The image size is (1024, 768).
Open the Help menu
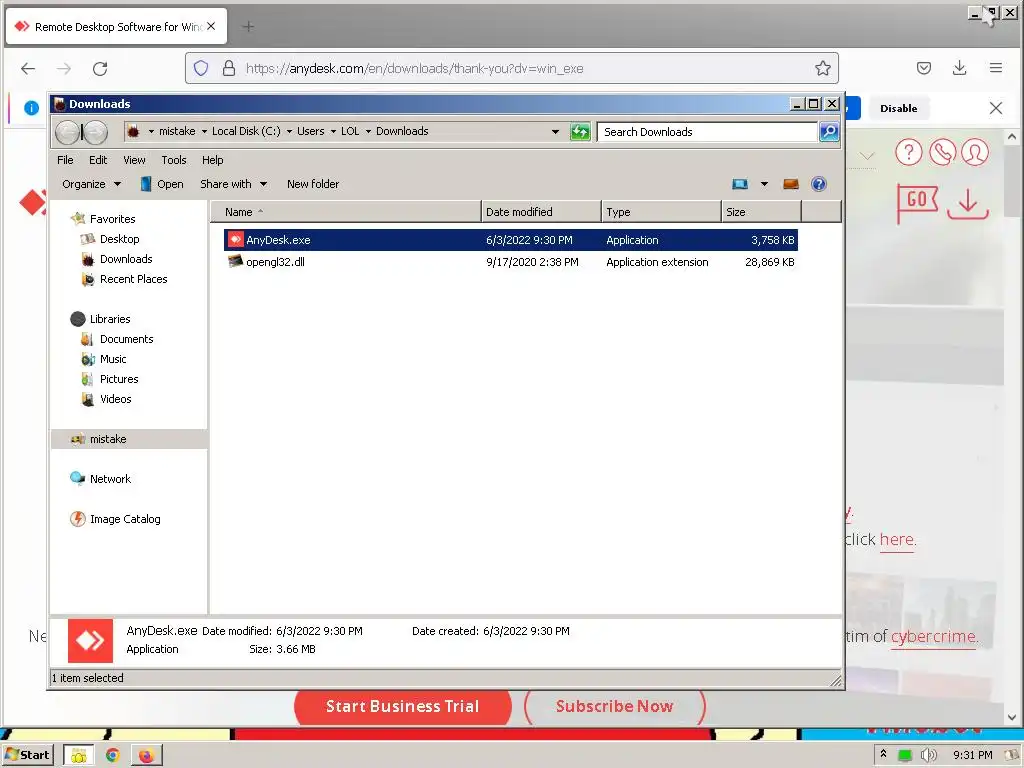click(212, 160)
